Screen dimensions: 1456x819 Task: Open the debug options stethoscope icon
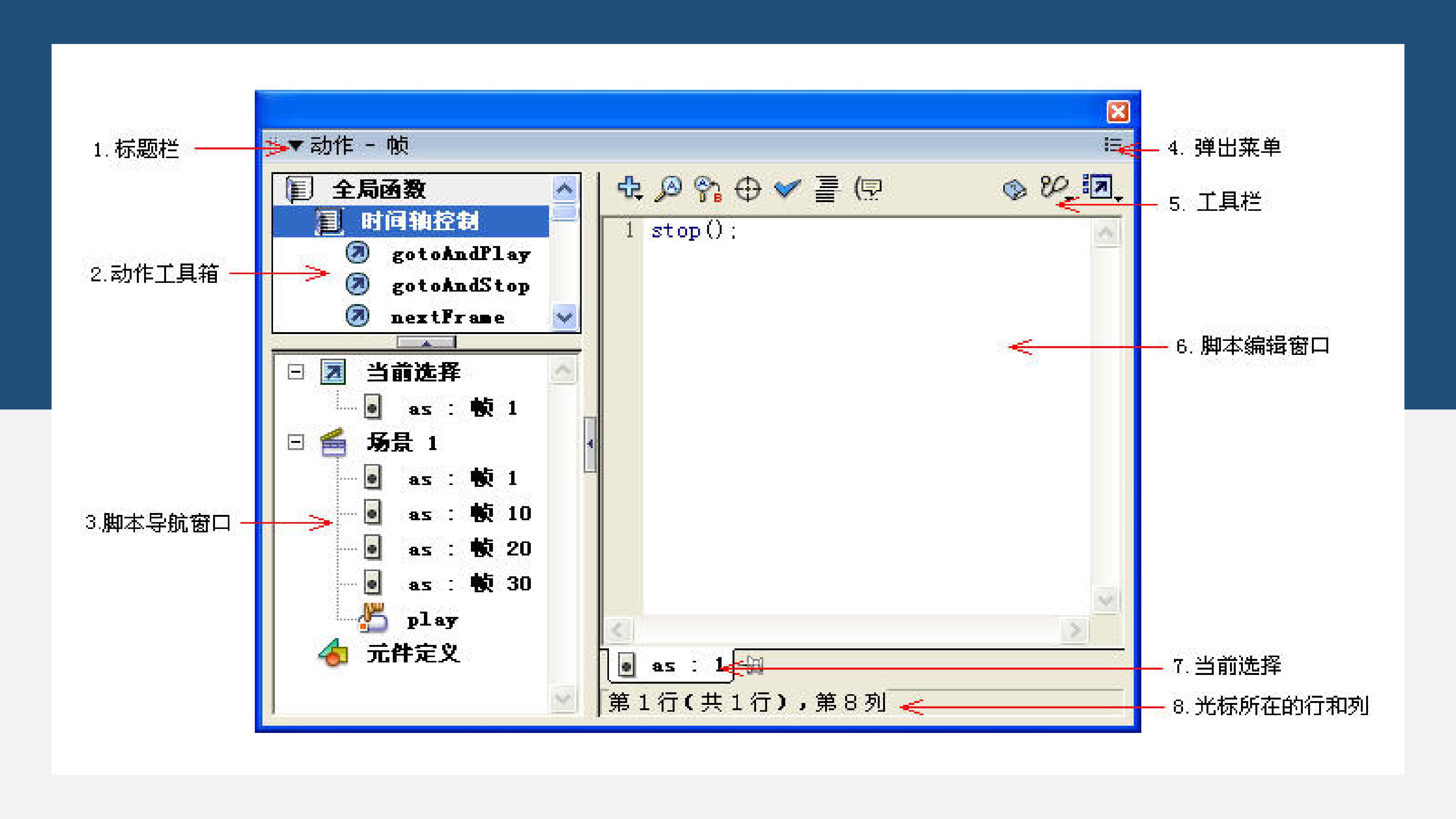tap(1055, 187)
